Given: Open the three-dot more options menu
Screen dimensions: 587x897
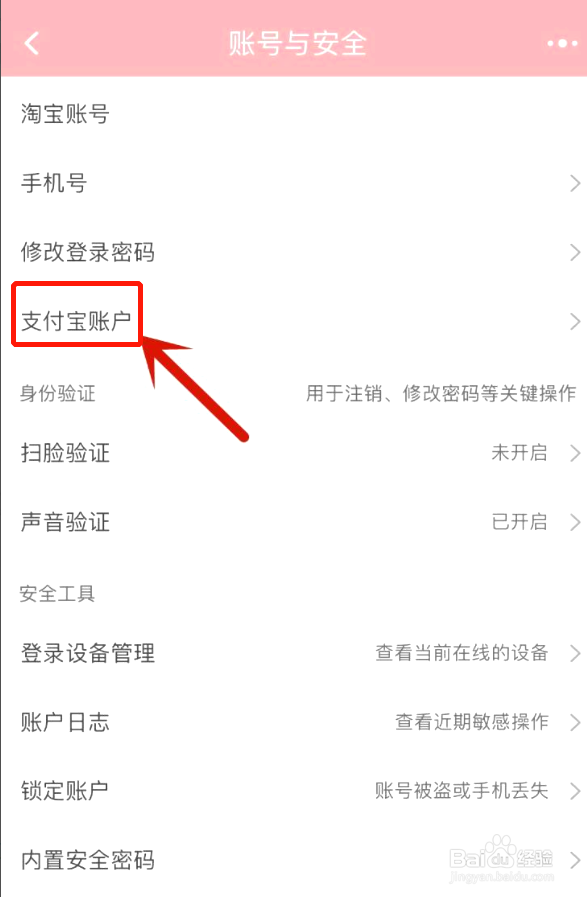Looking at the screenshot, I should pyautogui.click(x=562, y=43).
